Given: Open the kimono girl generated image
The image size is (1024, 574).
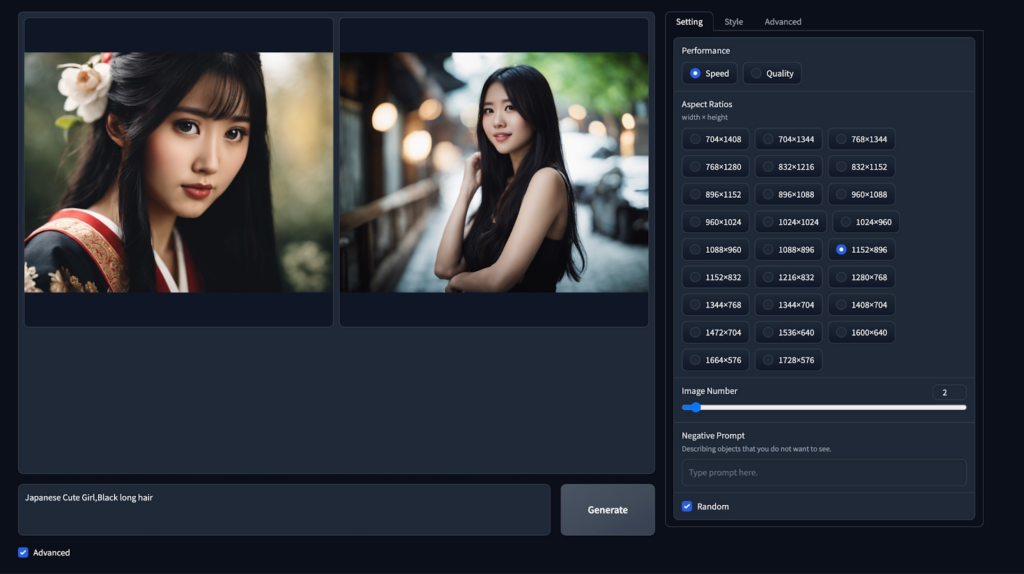Looking at the screenshot, I should [179, 172].
